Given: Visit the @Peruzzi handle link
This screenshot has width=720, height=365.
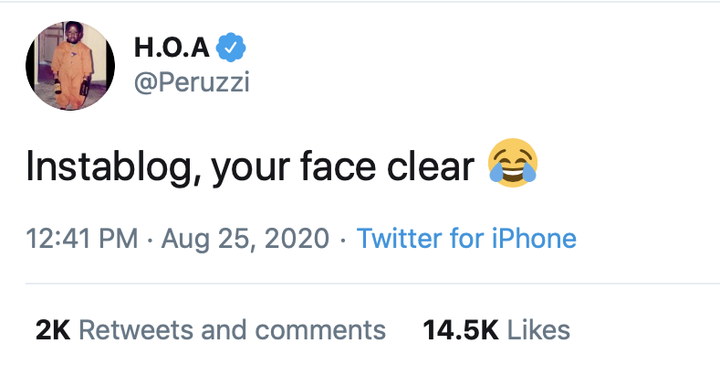Looking at the screenshot, I should (x=192, y=83).
